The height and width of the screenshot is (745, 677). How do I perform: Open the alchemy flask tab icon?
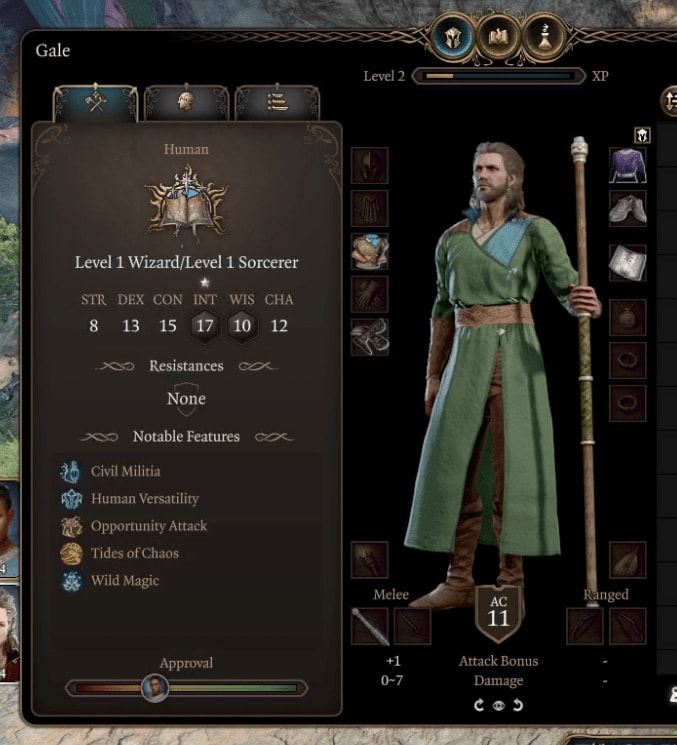pos(544,37)
